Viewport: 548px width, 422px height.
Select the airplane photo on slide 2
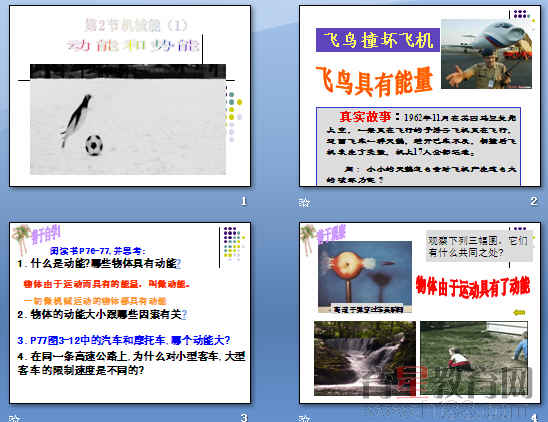click(x=486, y=54)
